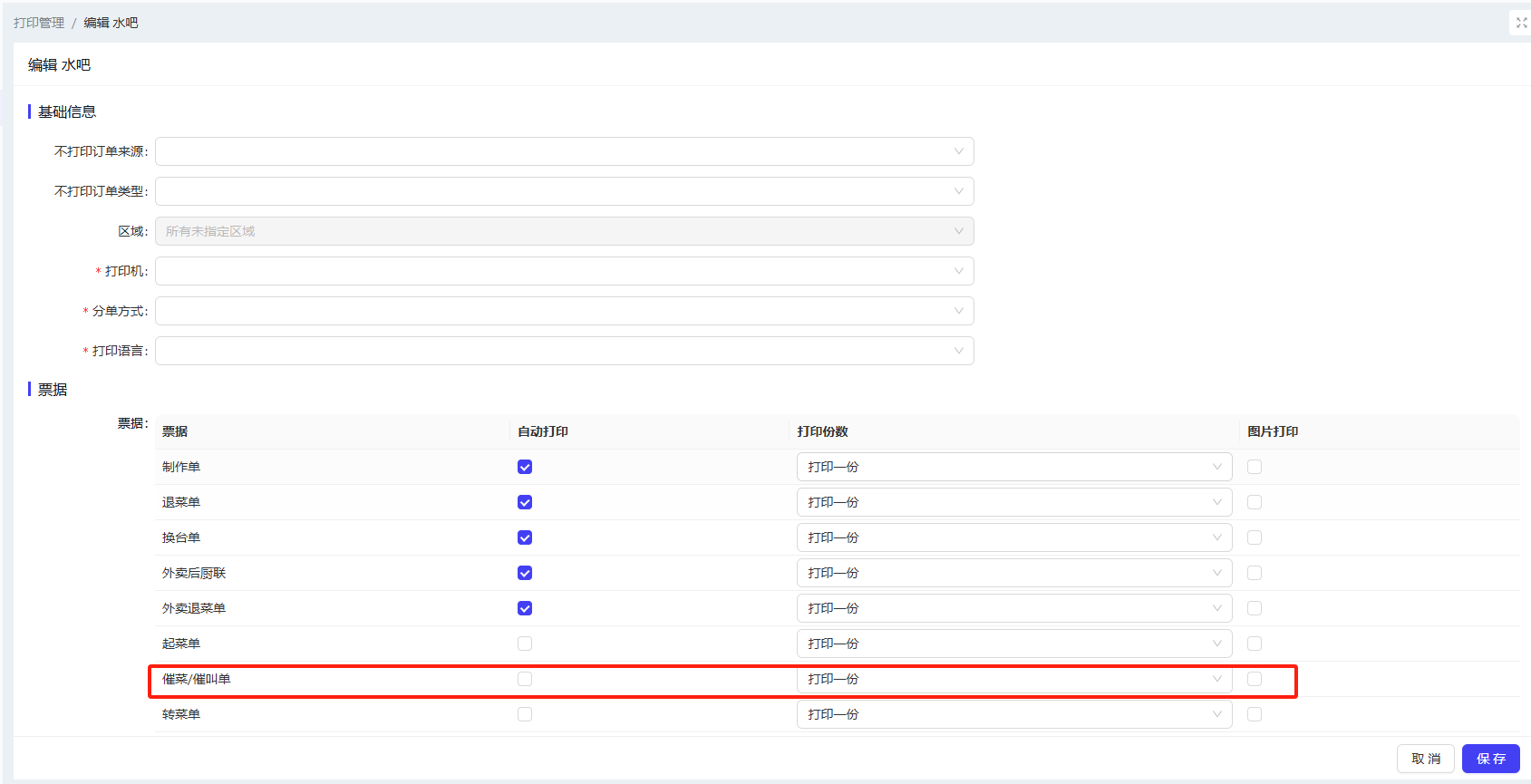The width and height of the screenshot is (1531, 784).
Task: Open print copies dropdown for 催菜/催叫单
Action: [x=1014, y=679]
